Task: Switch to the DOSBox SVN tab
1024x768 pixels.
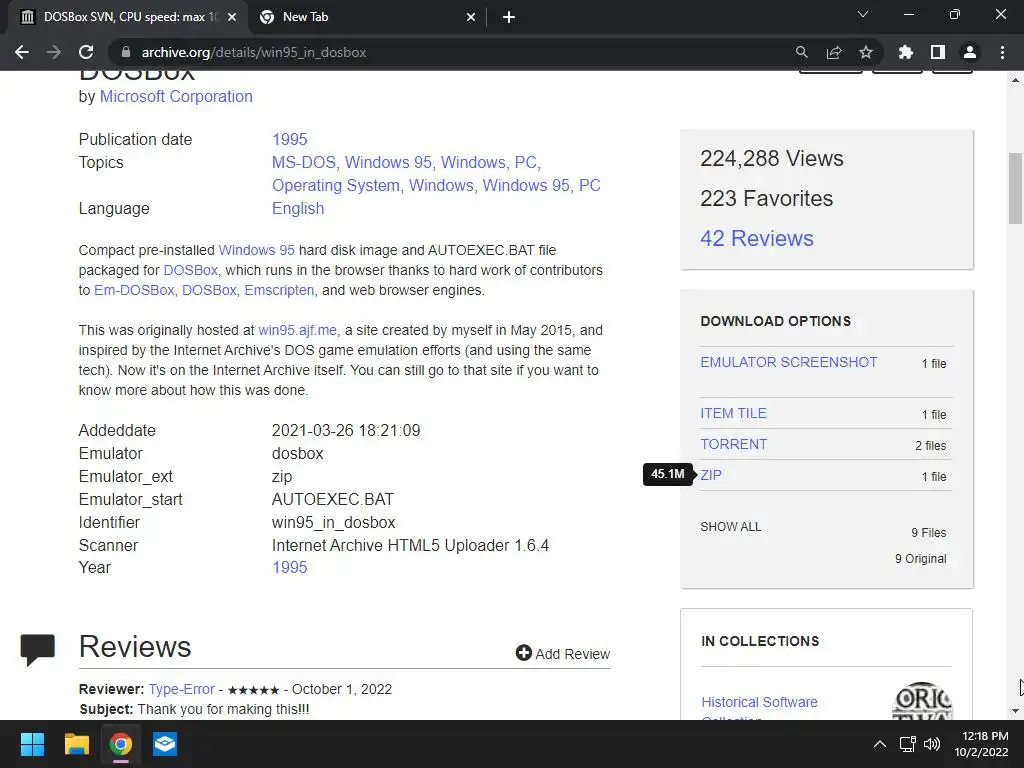Action: (127, 17)
